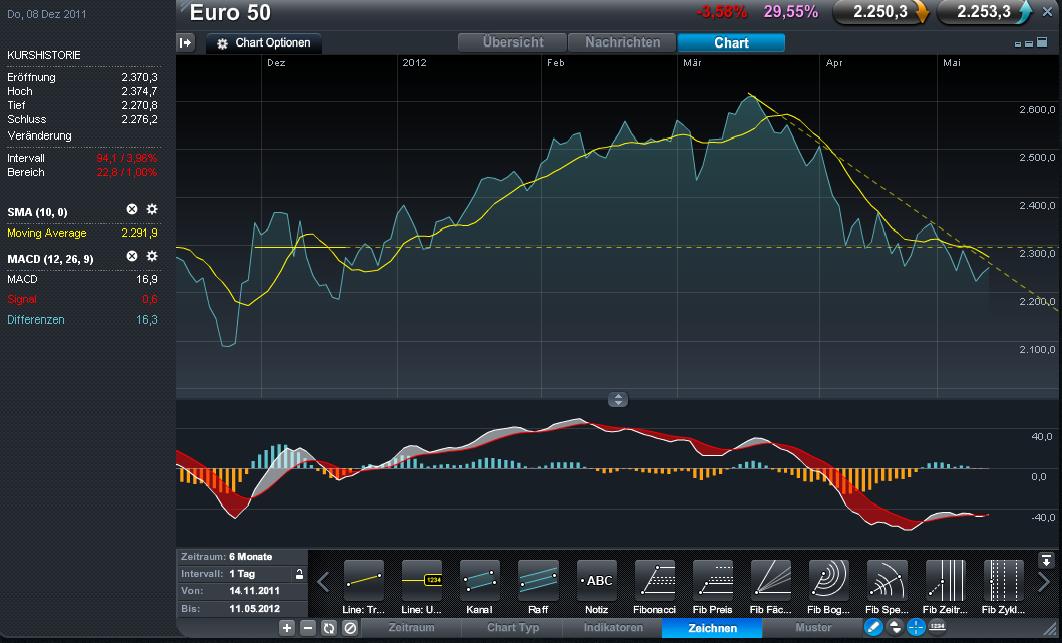
Task: Toggle the interval lock icon
Action: coord(298,575)
